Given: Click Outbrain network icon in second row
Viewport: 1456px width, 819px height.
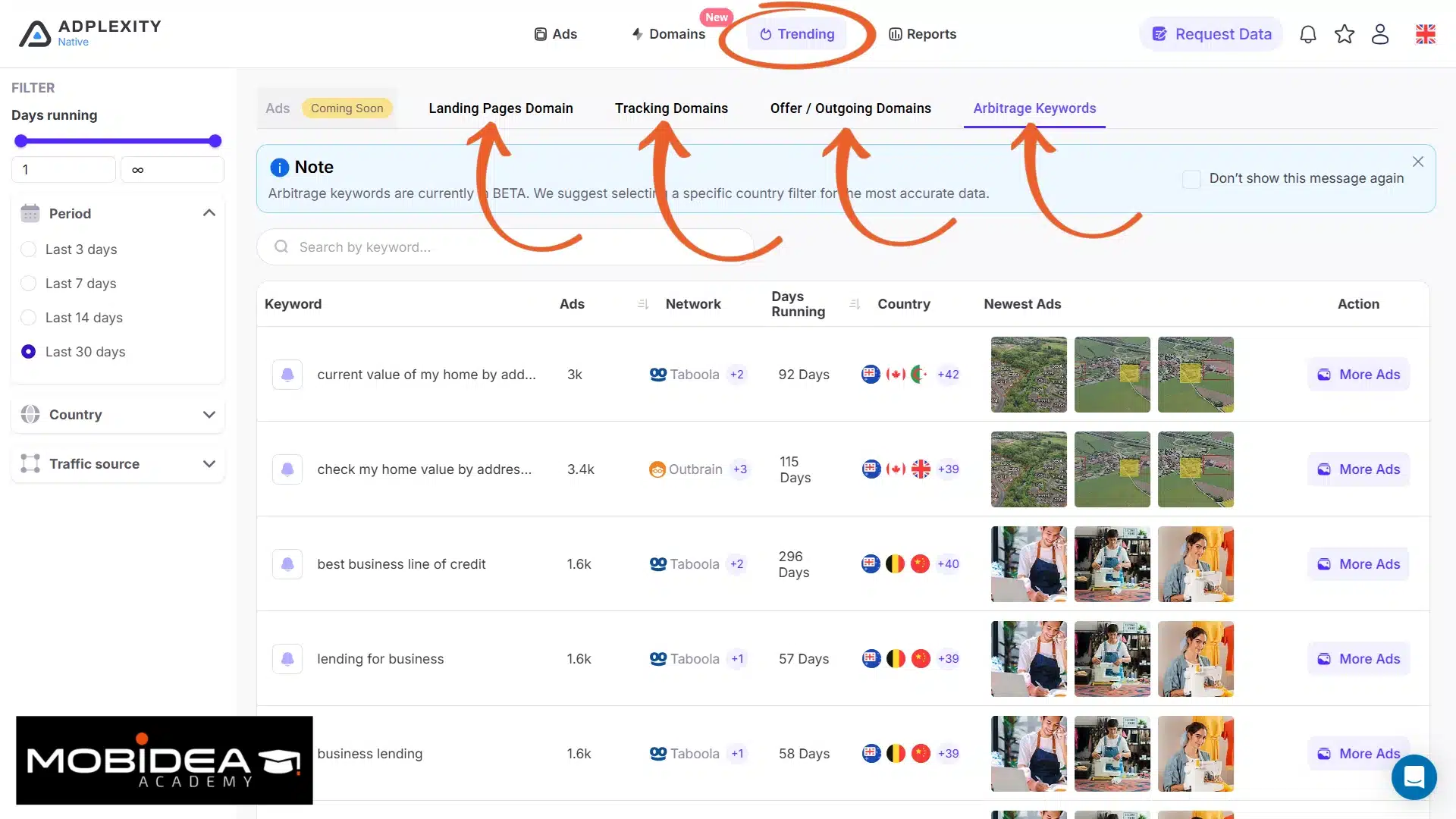Looking at the screenshot, I should click(x=657, y=469).
